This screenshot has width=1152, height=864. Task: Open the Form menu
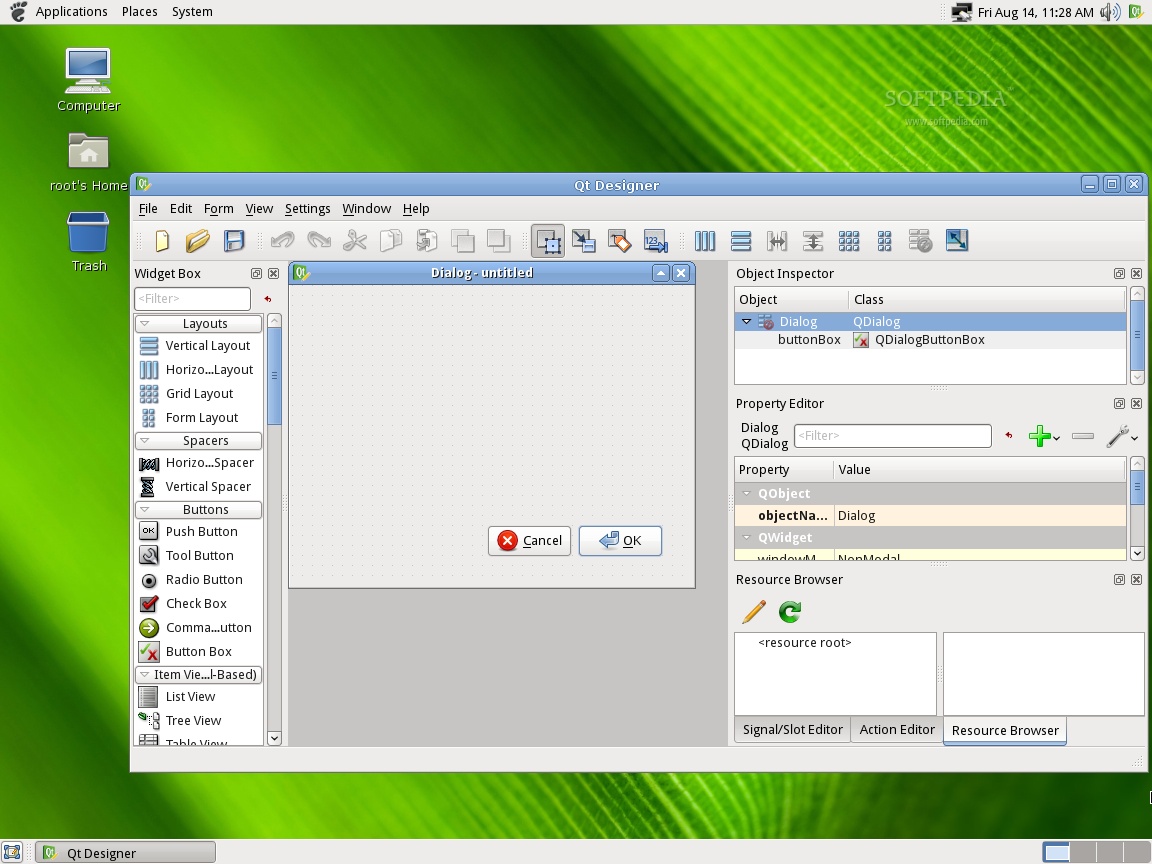(218, 209)
